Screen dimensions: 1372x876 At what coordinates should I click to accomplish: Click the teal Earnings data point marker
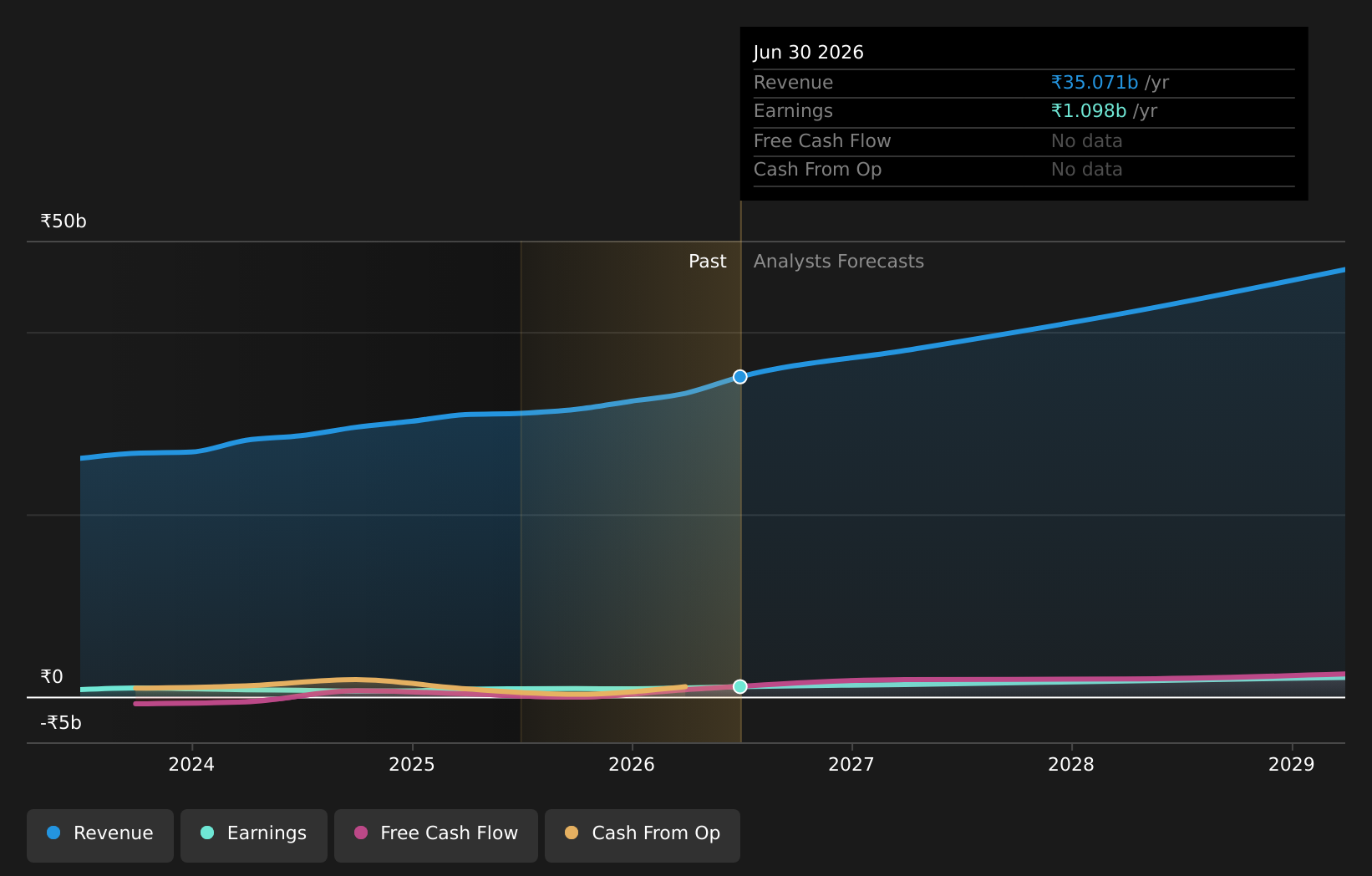(x=740, y=686)
